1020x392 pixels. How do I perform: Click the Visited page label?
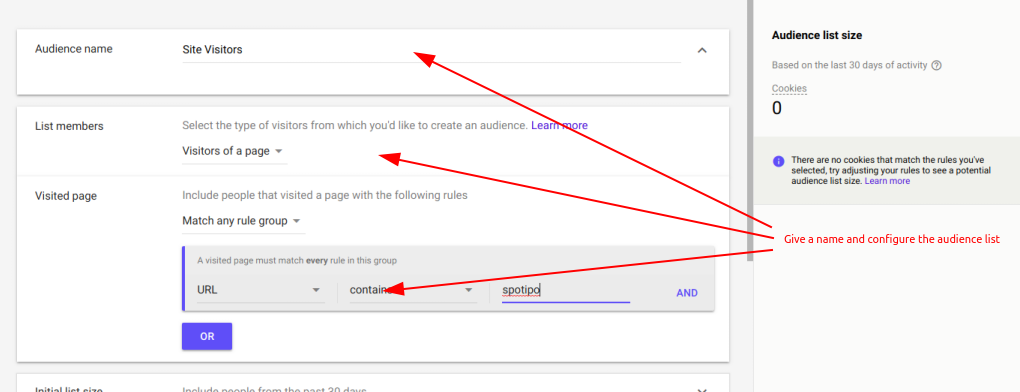tap(66, 196)
